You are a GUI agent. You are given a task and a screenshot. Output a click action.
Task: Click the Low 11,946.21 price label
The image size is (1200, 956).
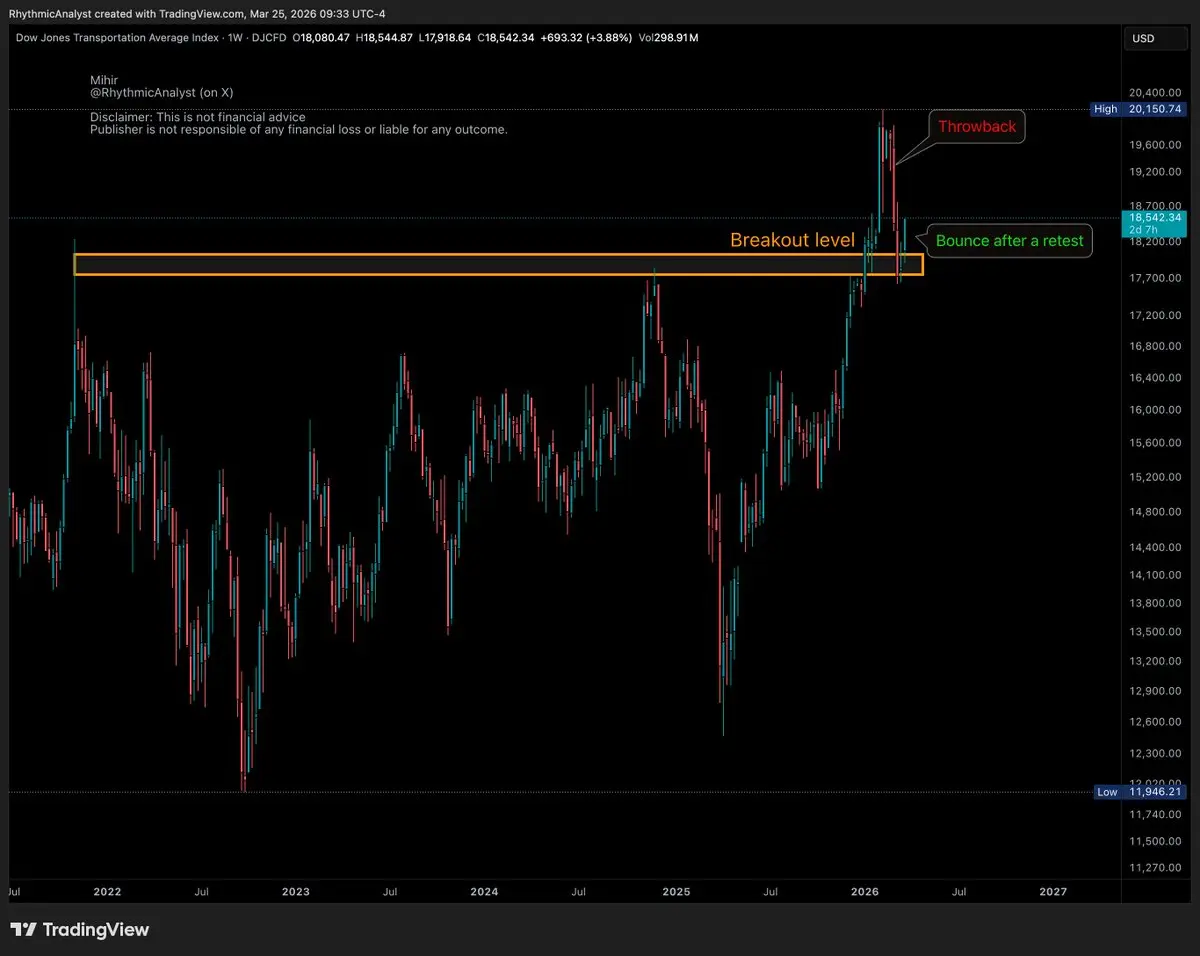pos(1138,792)
